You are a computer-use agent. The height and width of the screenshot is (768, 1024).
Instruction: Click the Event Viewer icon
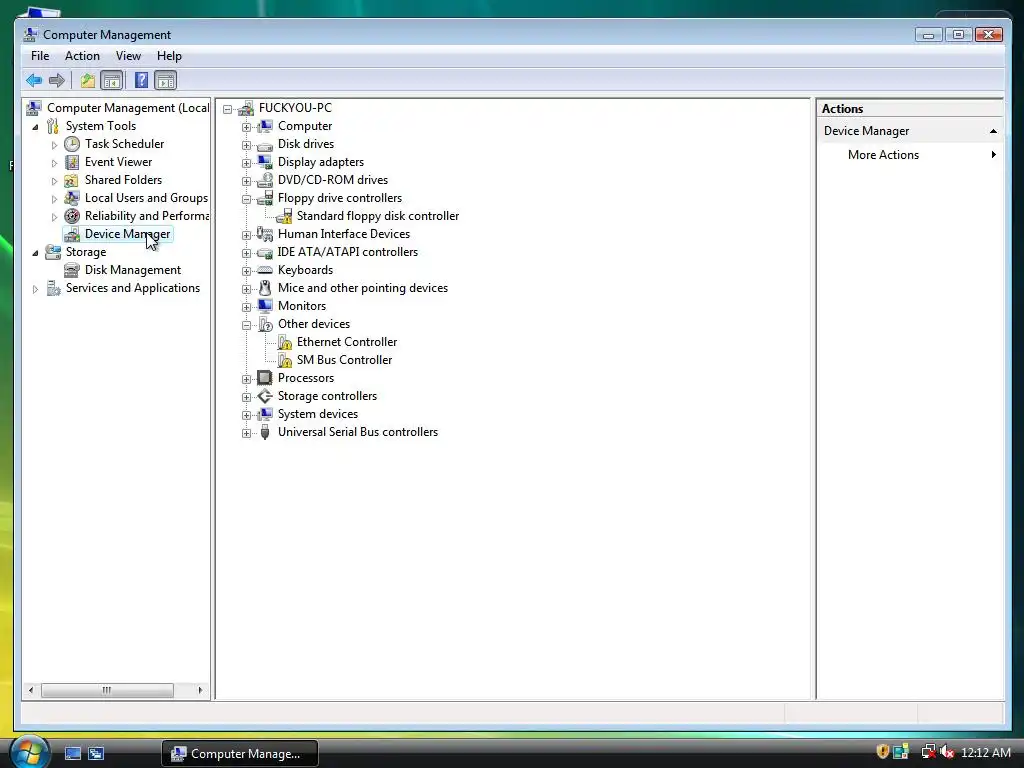click(72, 162)
